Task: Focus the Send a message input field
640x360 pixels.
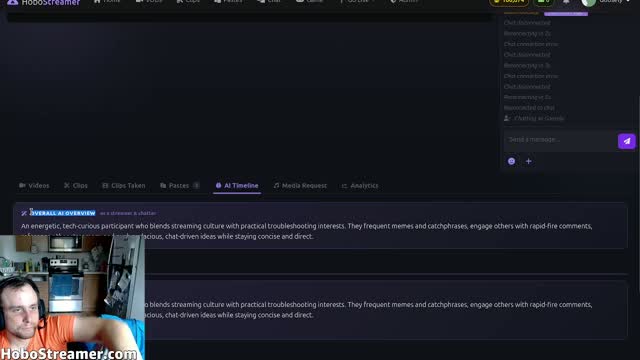Action: tap(560, 140)
